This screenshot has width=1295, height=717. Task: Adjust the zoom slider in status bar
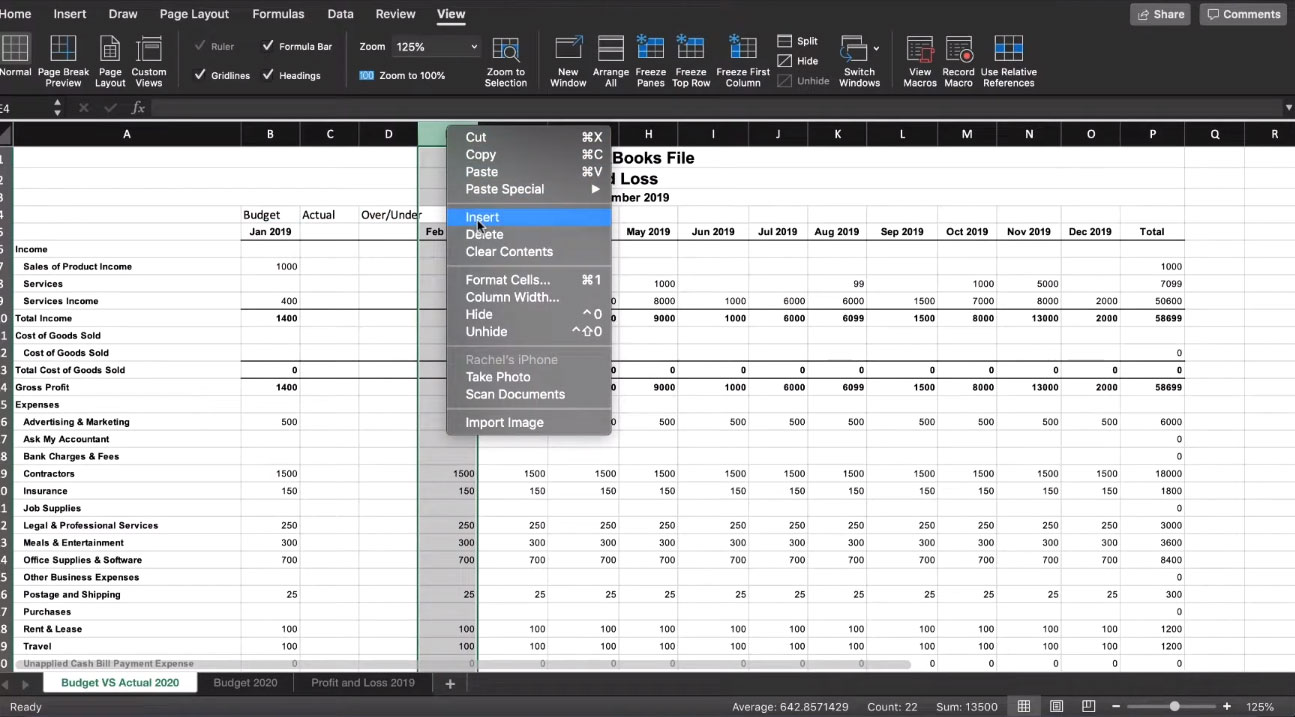click(x=1174, y=707)
